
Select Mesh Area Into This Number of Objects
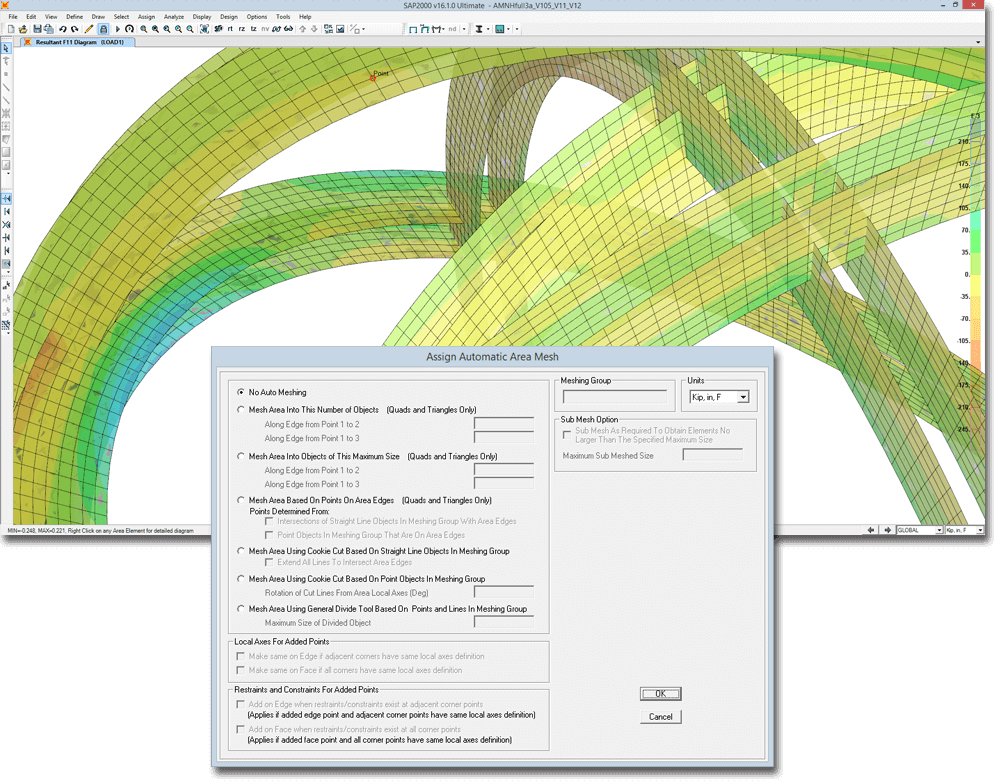pyautogui.click(x=241, y=410)
